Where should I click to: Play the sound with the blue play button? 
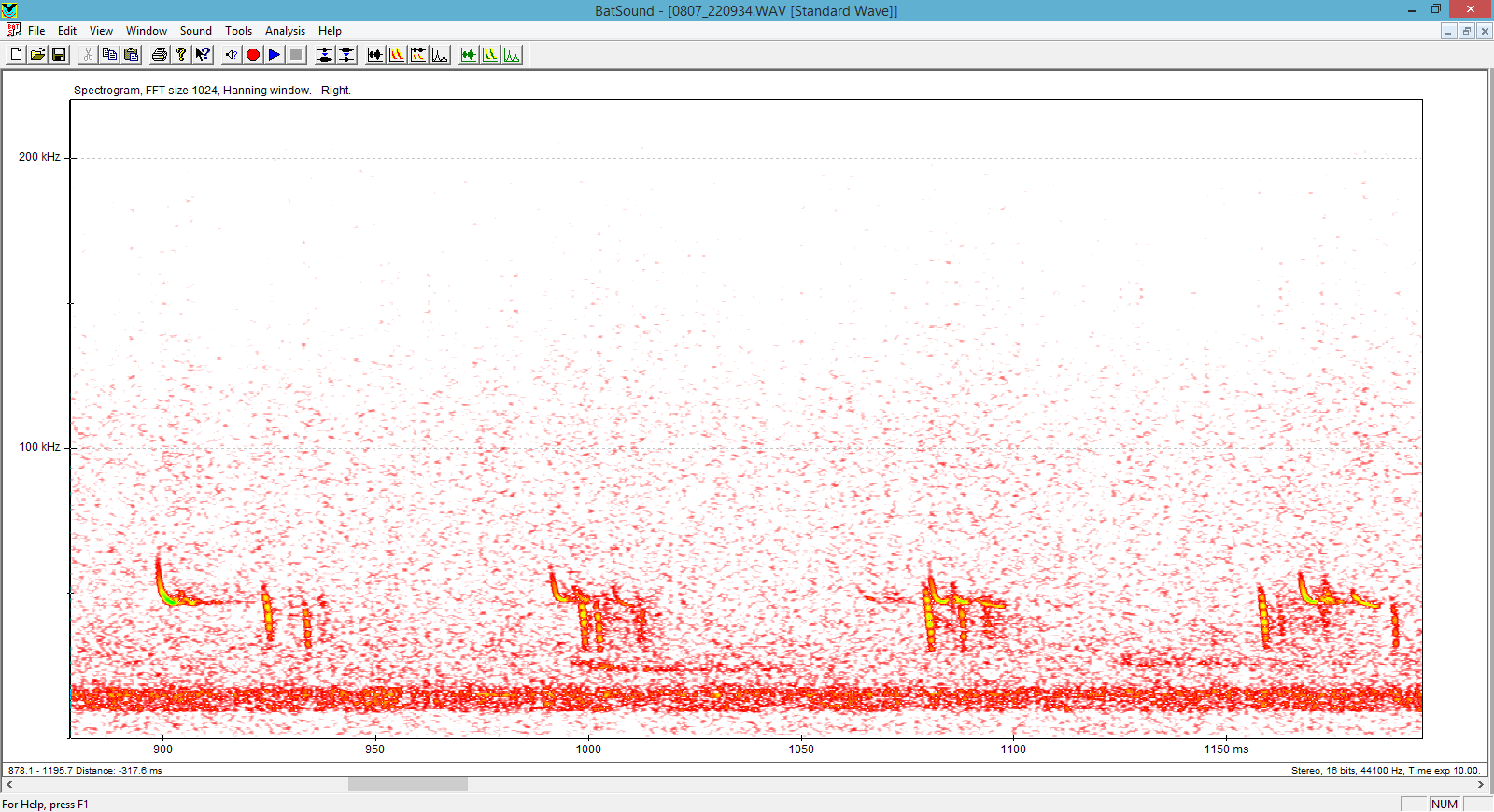(x=275, y=55)
